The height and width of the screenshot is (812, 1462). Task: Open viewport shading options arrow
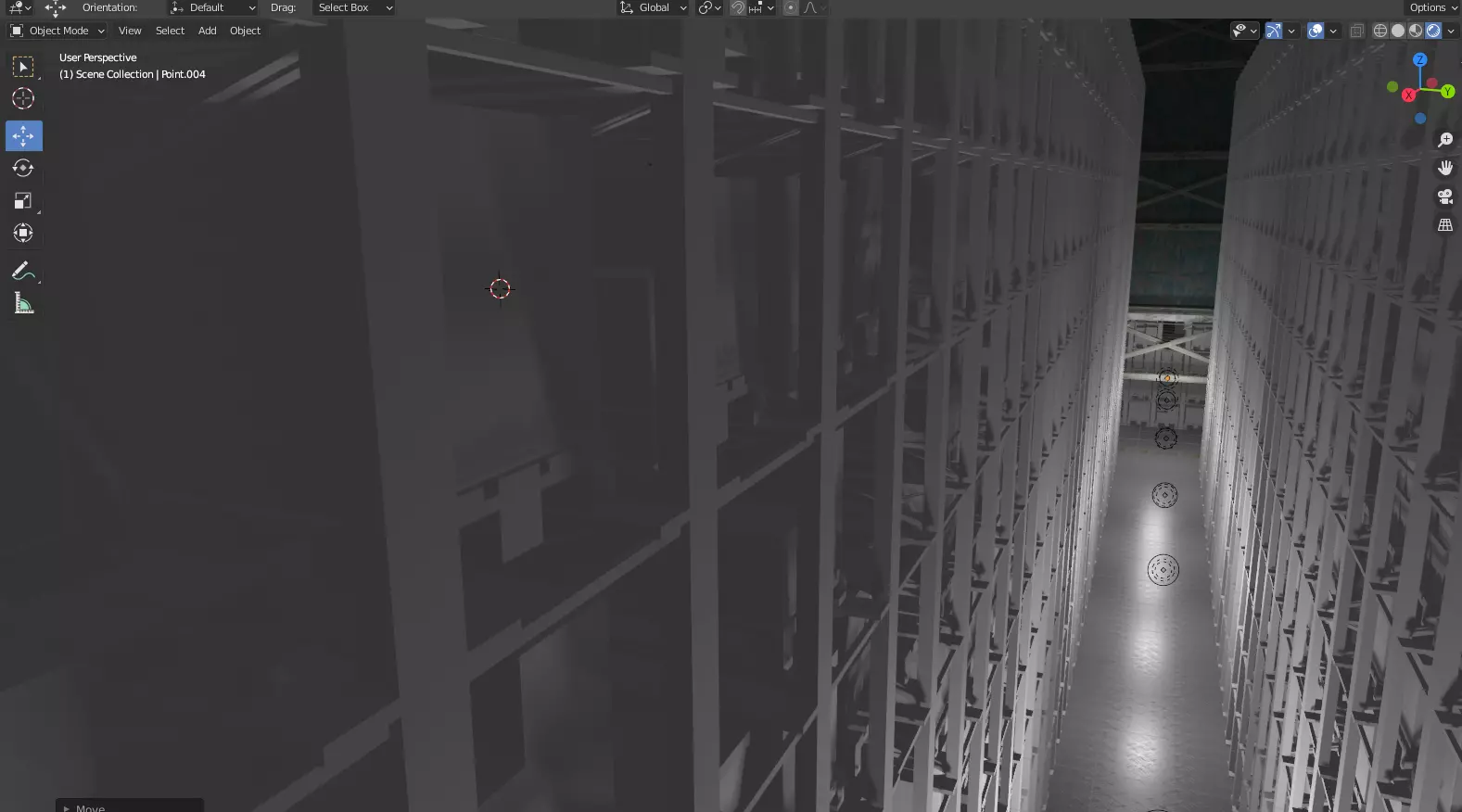tap(1451, 31)
